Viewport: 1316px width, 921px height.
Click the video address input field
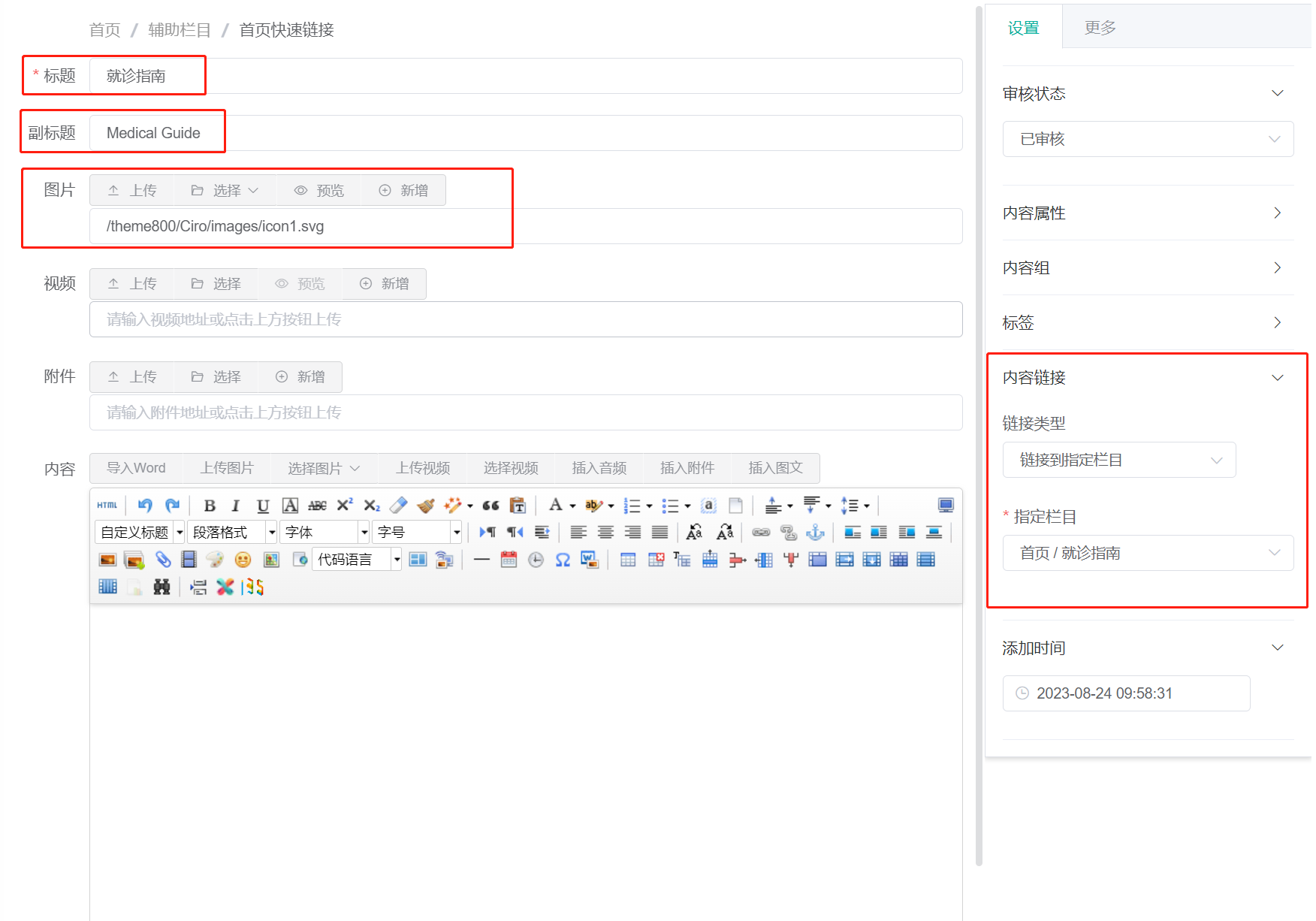pyautogui.click(x=526, y=319)
